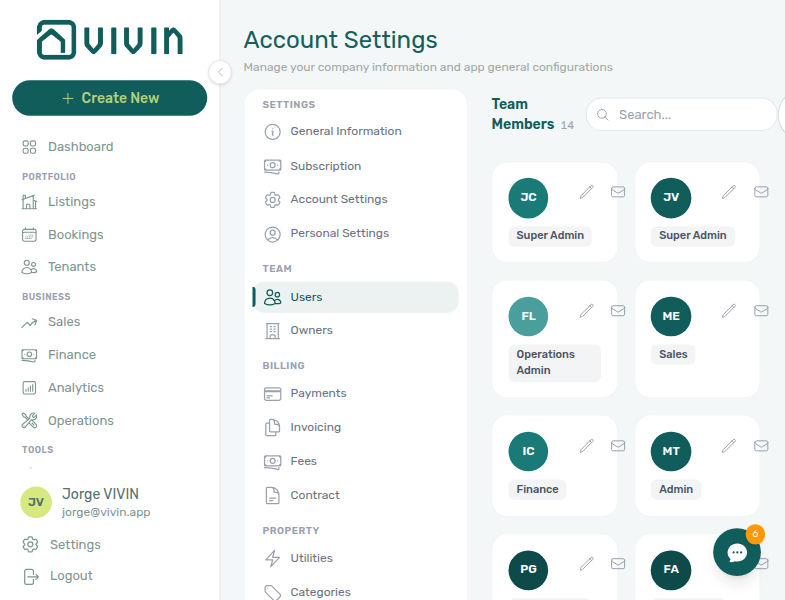Open the chat widget
The image size is (785, 600).
pyautogui.click(x=737, y=552)
